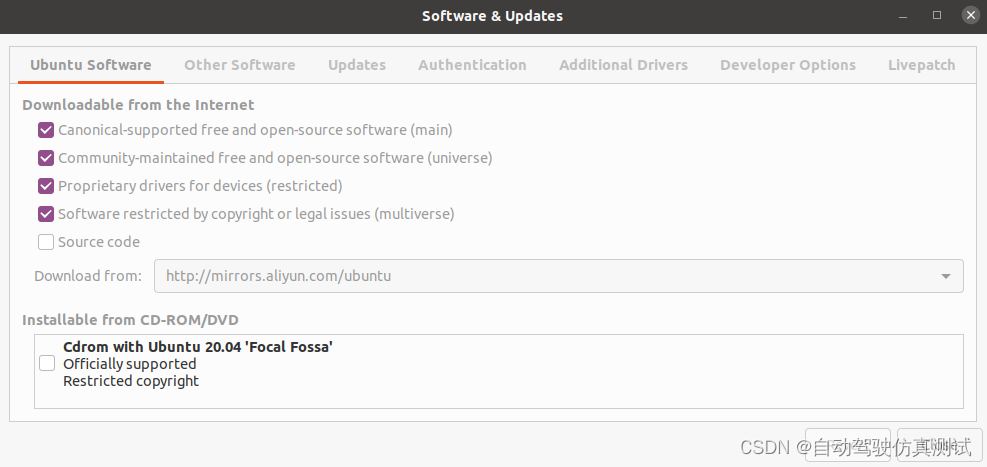Select the Additional Drivers tab

[623, 65]
